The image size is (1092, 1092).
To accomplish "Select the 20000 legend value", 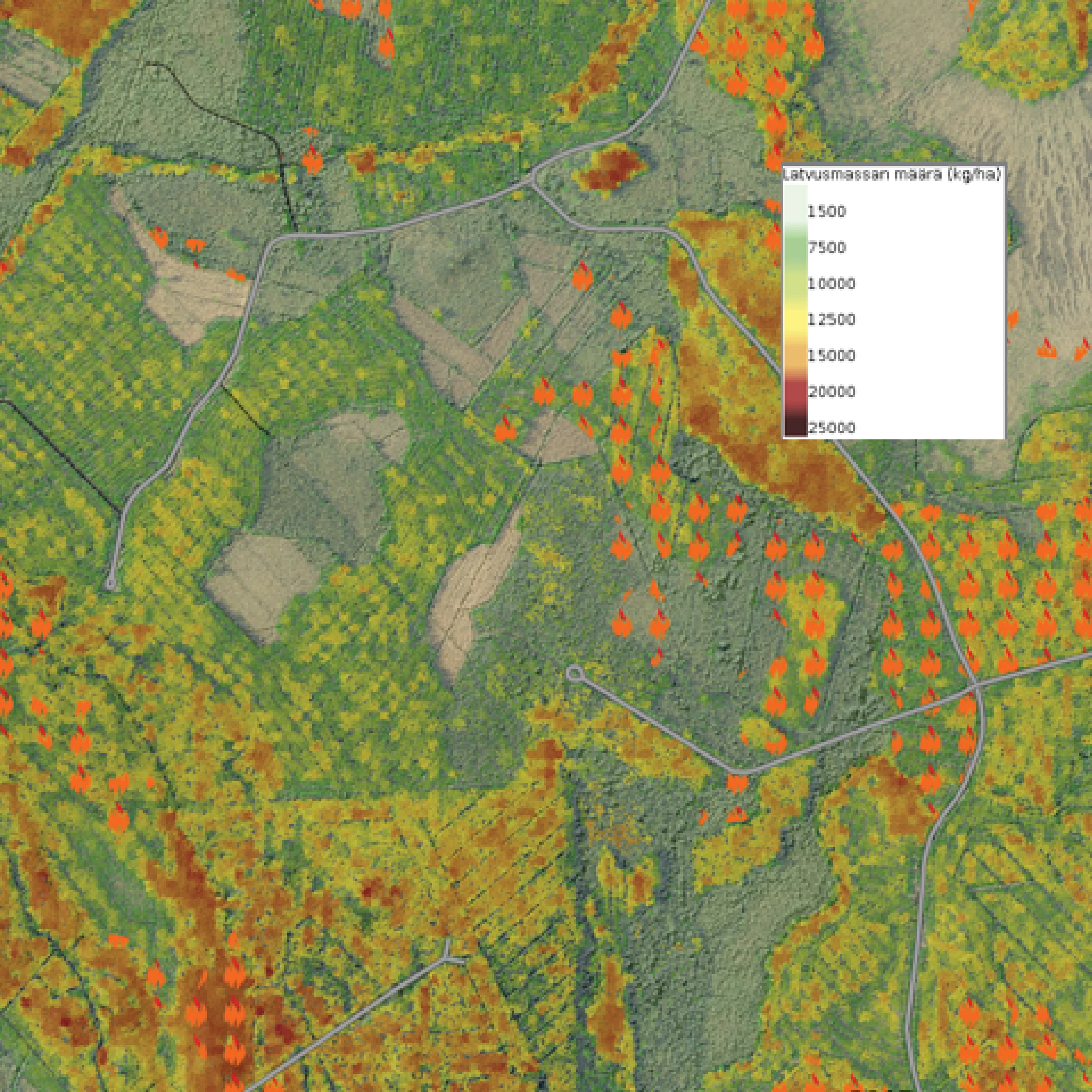I will click(x=831, y=391).
